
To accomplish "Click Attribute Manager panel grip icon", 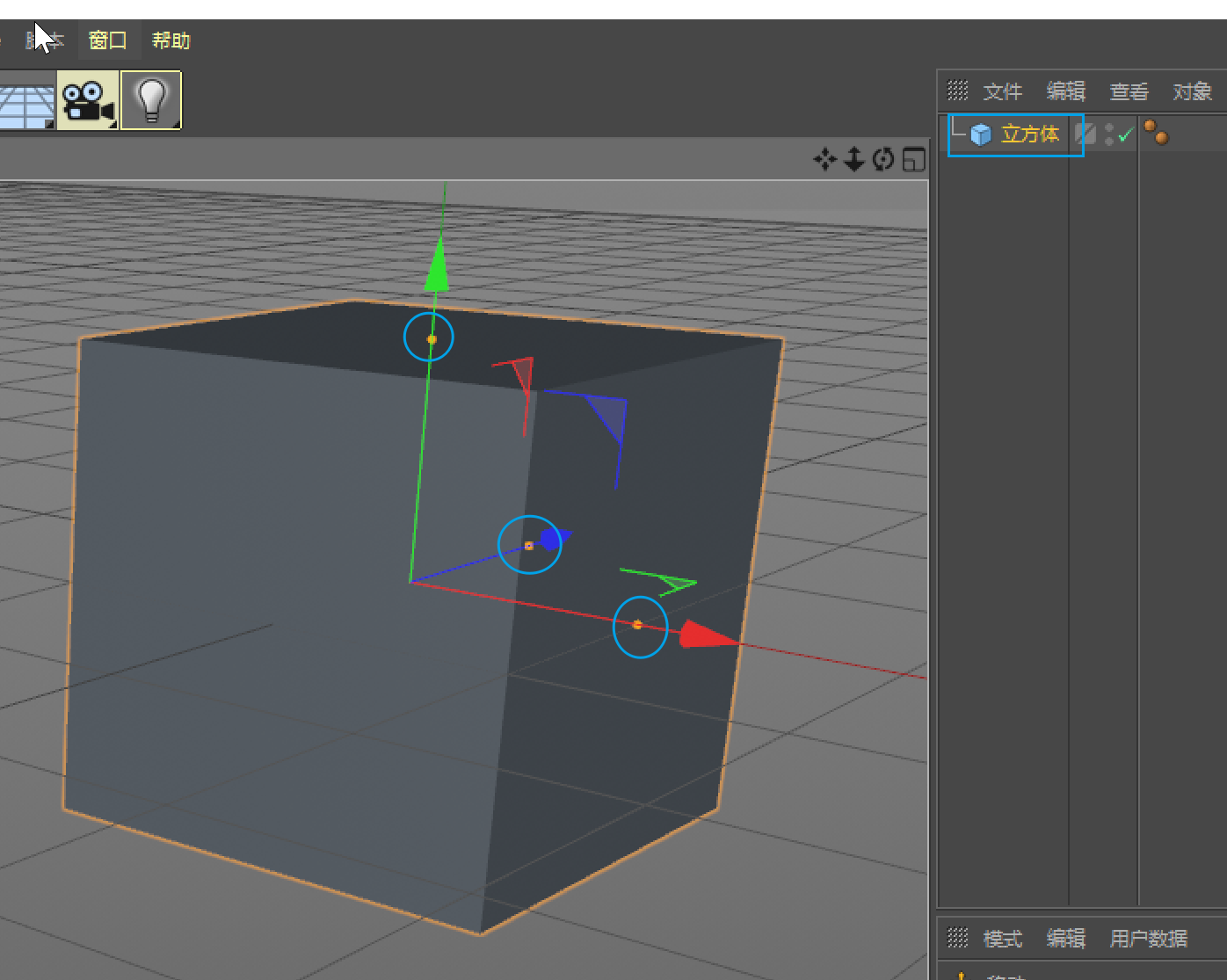I will pos(957,938).
